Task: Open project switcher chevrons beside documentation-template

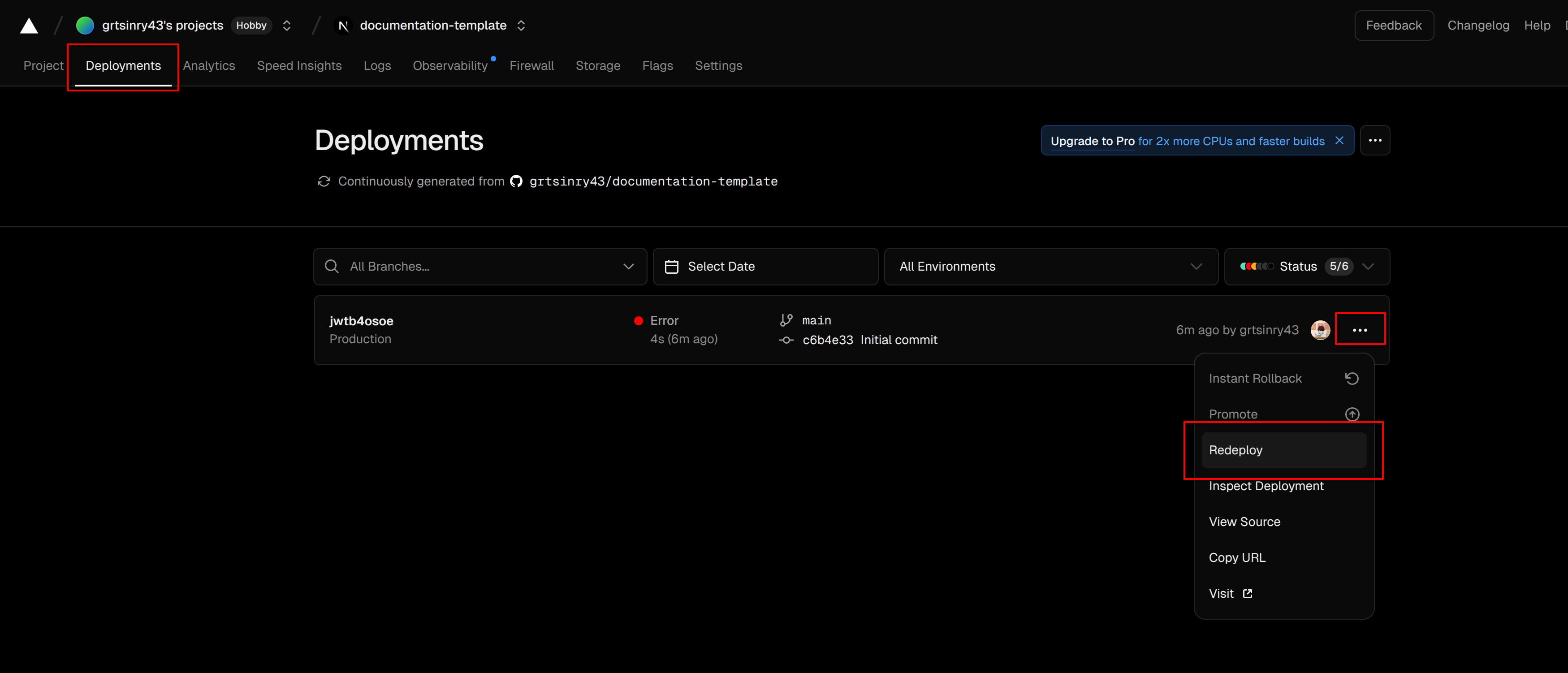Action: pos(521,26)
